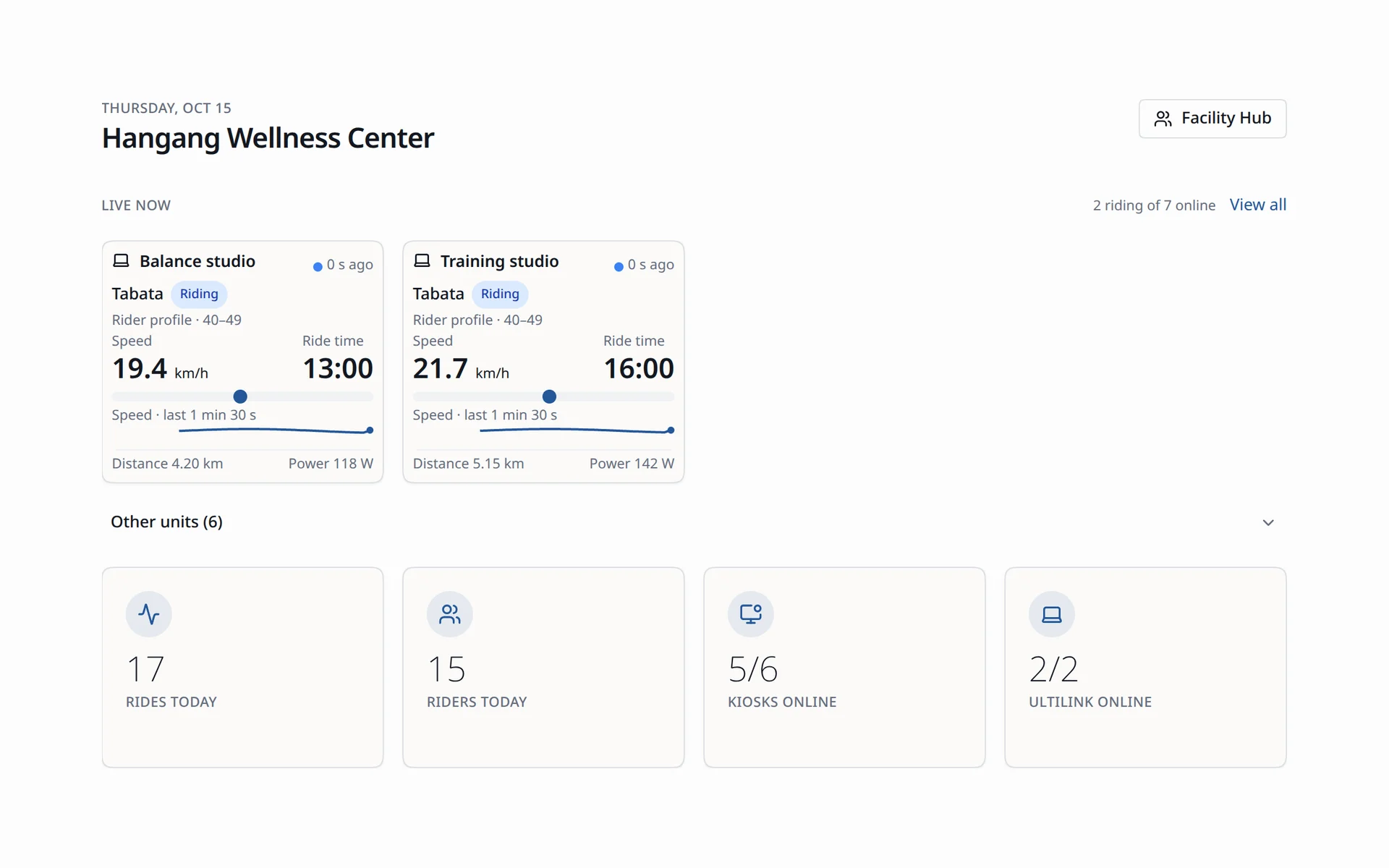Click the 13:00 ride time
This screenshot has width=1389, height=868.
[x=338, y=369]
